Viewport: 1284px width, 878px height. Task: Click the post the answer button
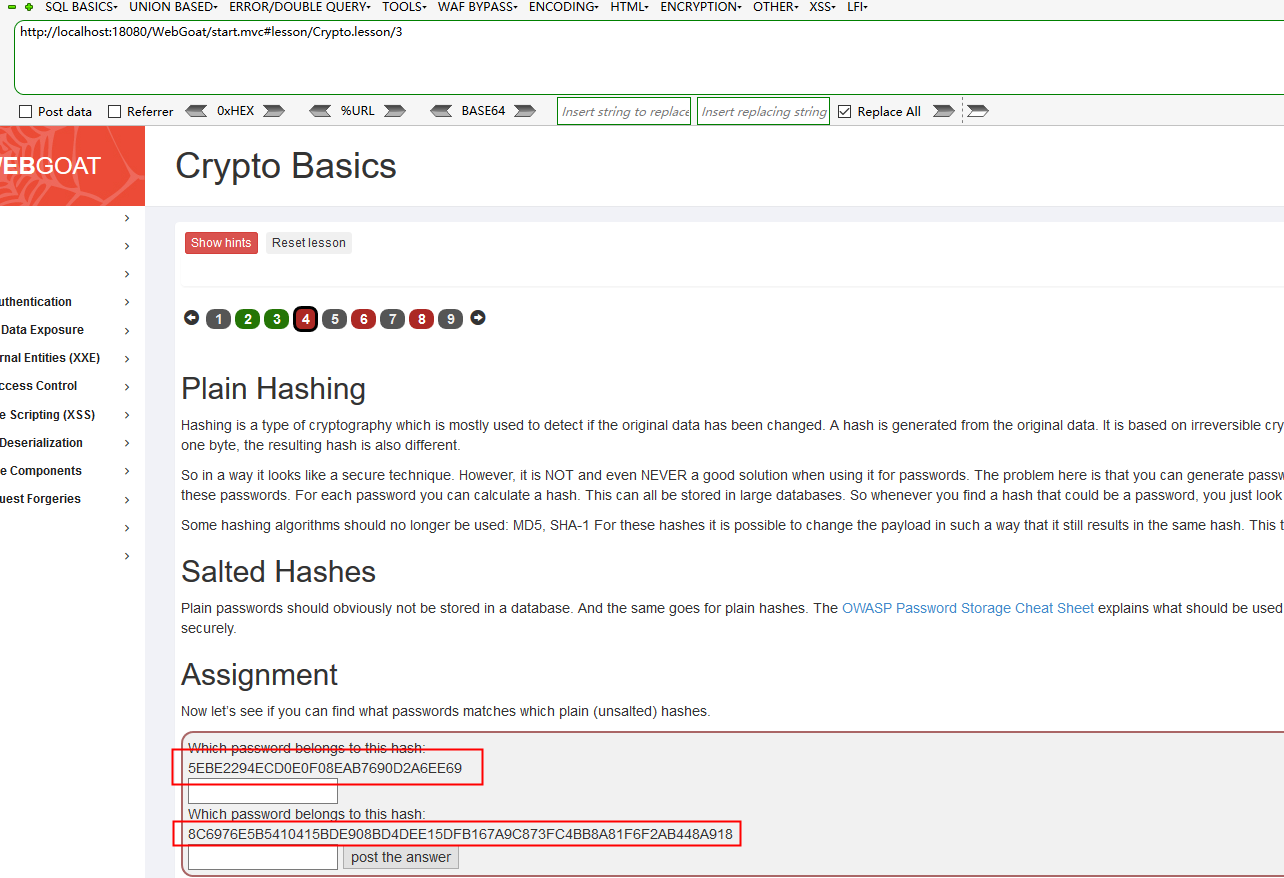401,857
